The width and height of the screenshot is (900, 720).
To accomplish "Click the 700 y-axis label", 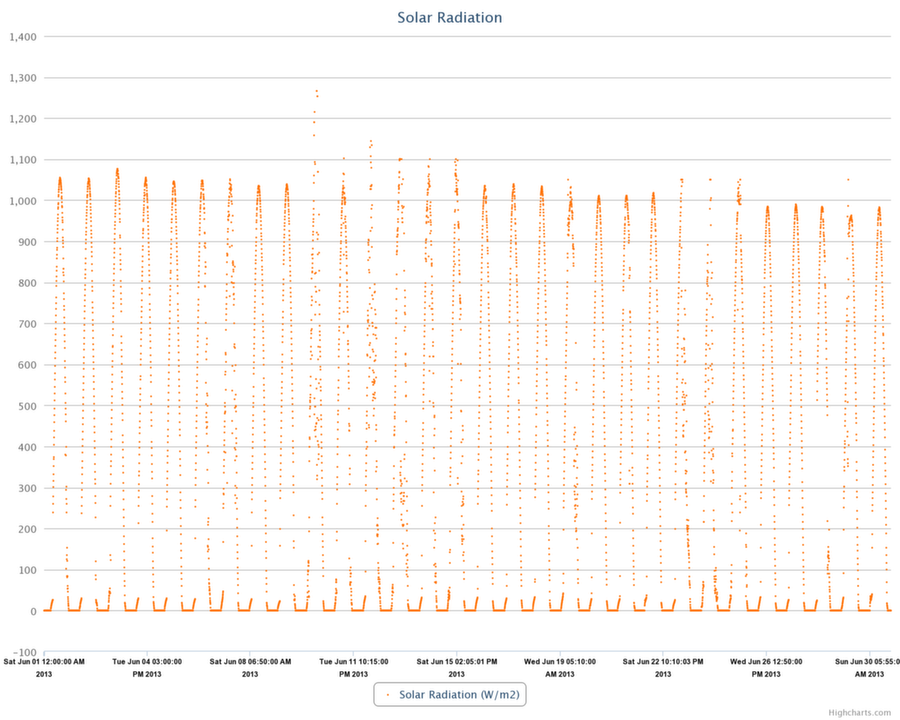I will pyautogui.click(x=27, y=324).
